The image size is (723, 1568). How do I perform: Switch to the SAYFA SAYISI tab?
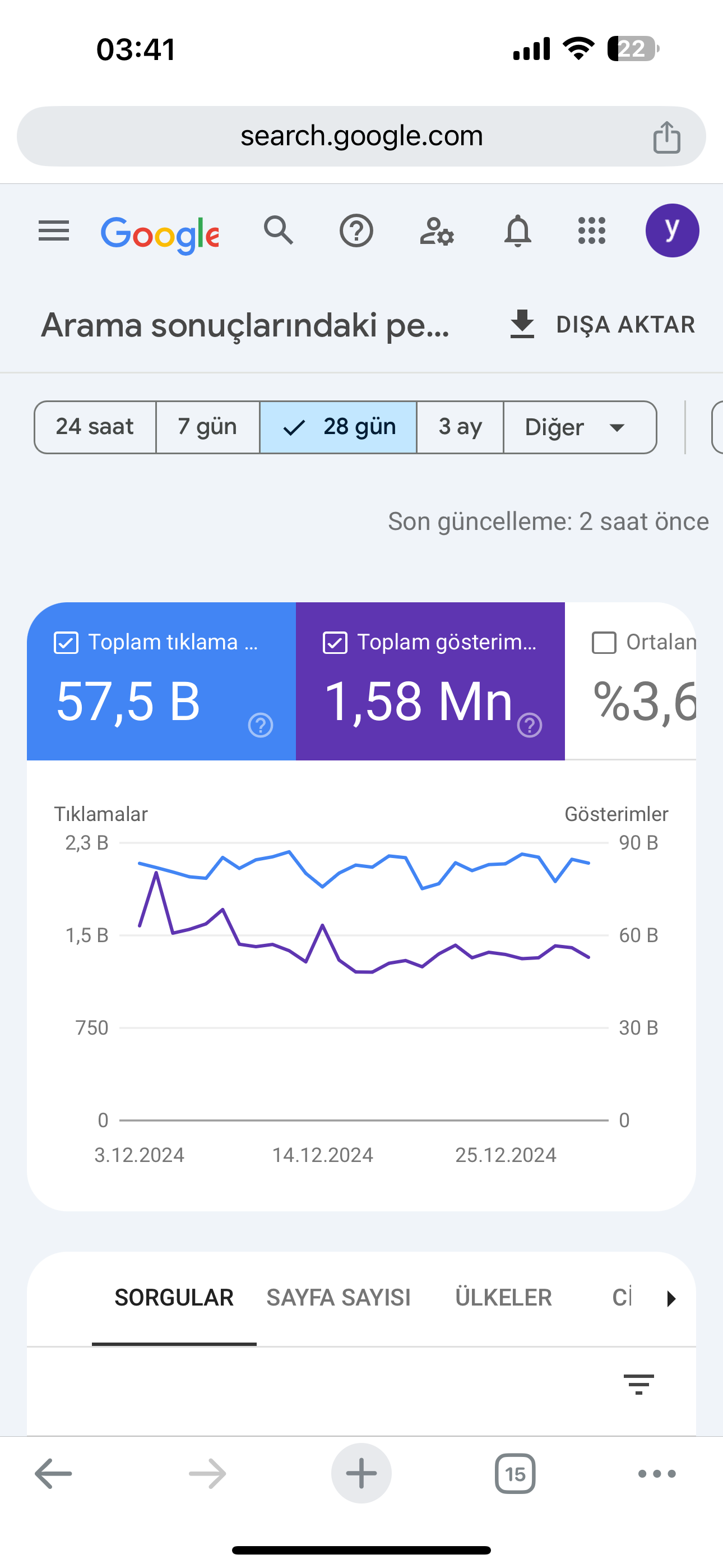339,1298
